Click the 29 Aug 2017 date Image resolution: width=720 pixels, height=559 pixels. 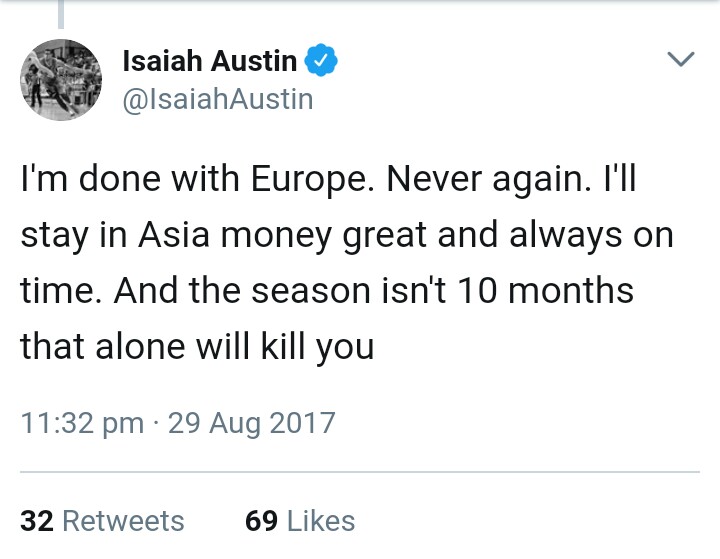(251, 423)
